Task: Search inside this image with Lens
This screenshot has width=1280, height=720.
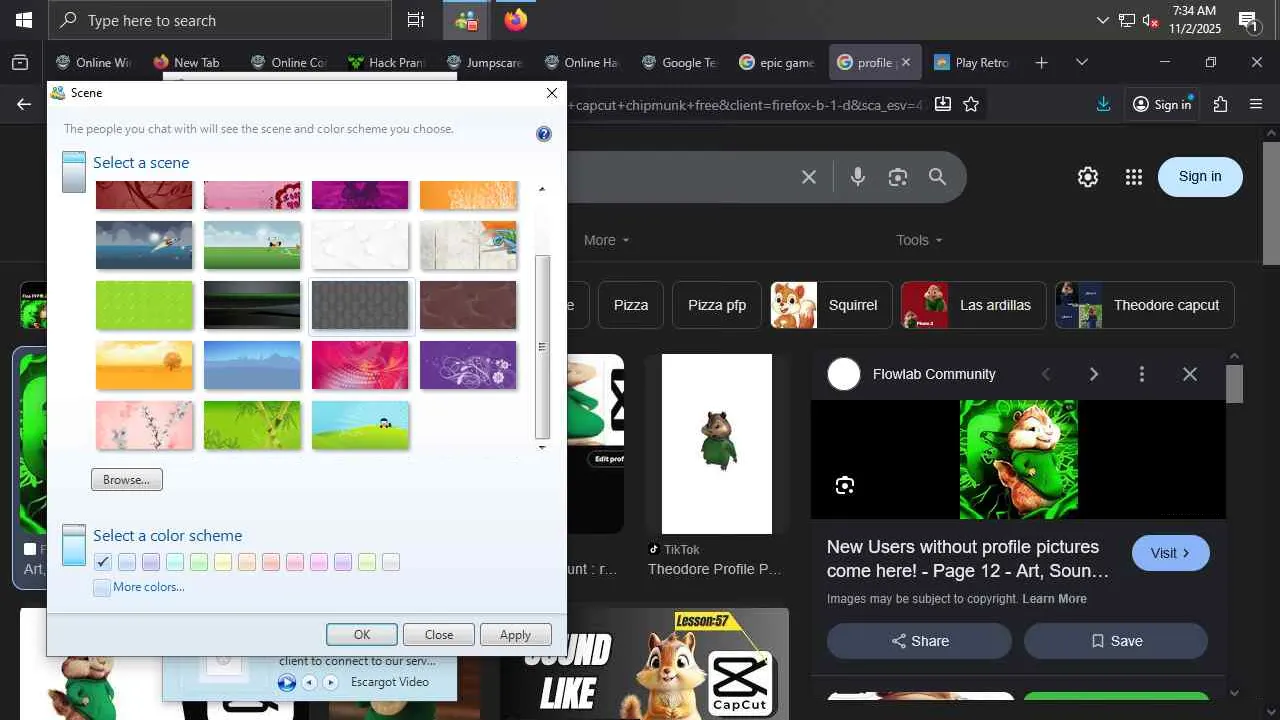Action: pyautogui.click(x=845, y=486)
